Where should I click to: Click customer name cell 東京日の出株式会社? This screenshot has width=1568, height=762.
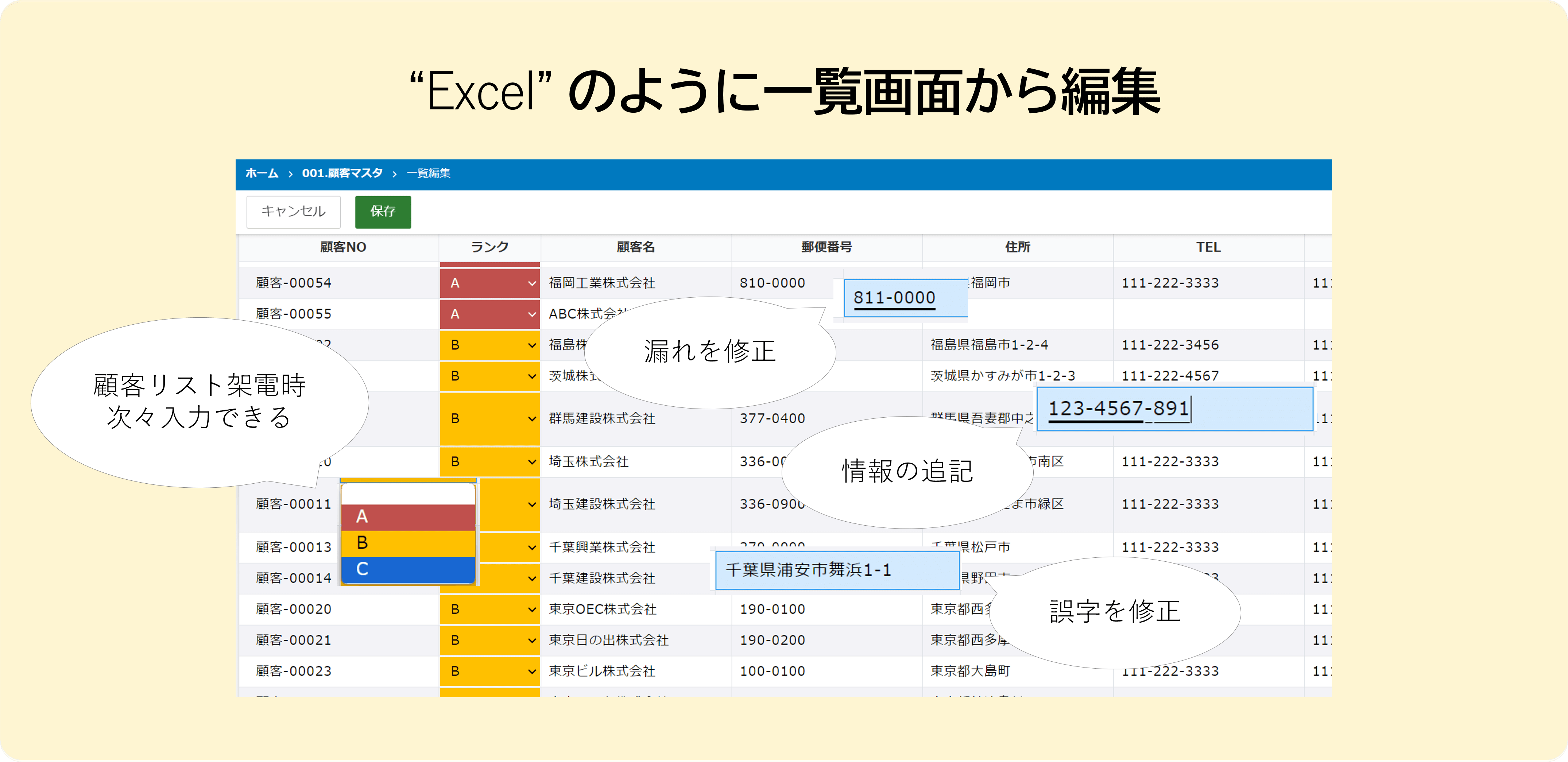click(609, 640)
